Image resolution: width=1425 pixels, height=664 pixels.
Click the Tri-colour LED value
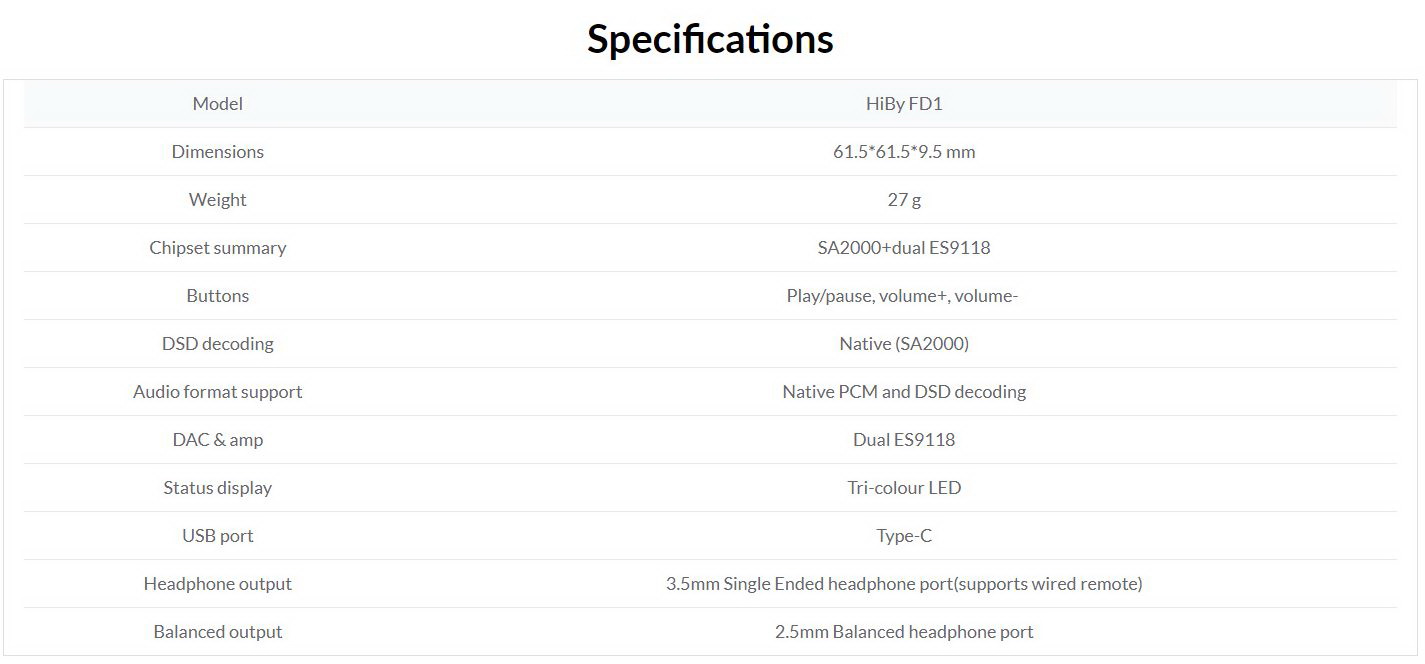click(x=904, y=488)
